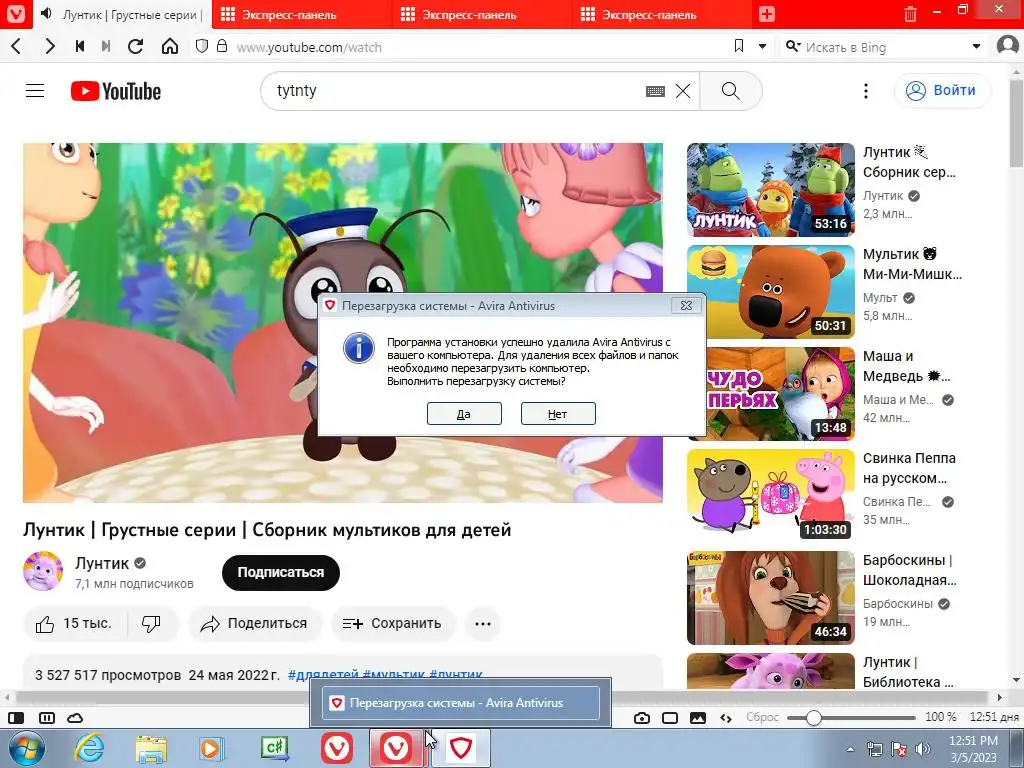Open Лунтик Сборник серий 53:16 thumbnail
1024x768 pixels.
point(771,189)
